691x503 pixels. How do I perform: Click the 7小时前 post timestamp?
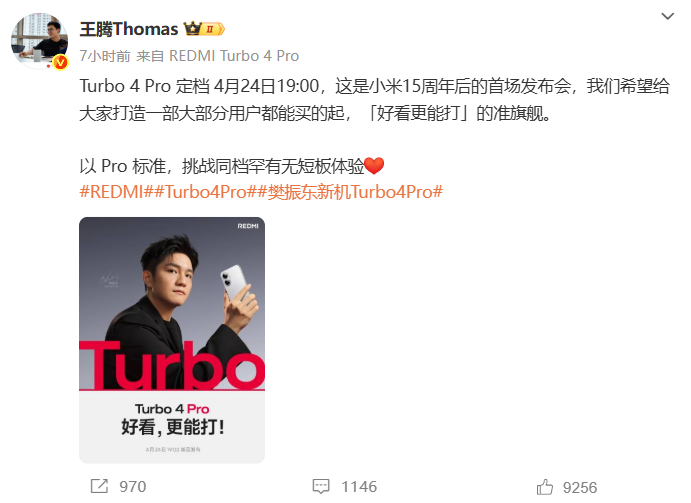coord(105,56)
